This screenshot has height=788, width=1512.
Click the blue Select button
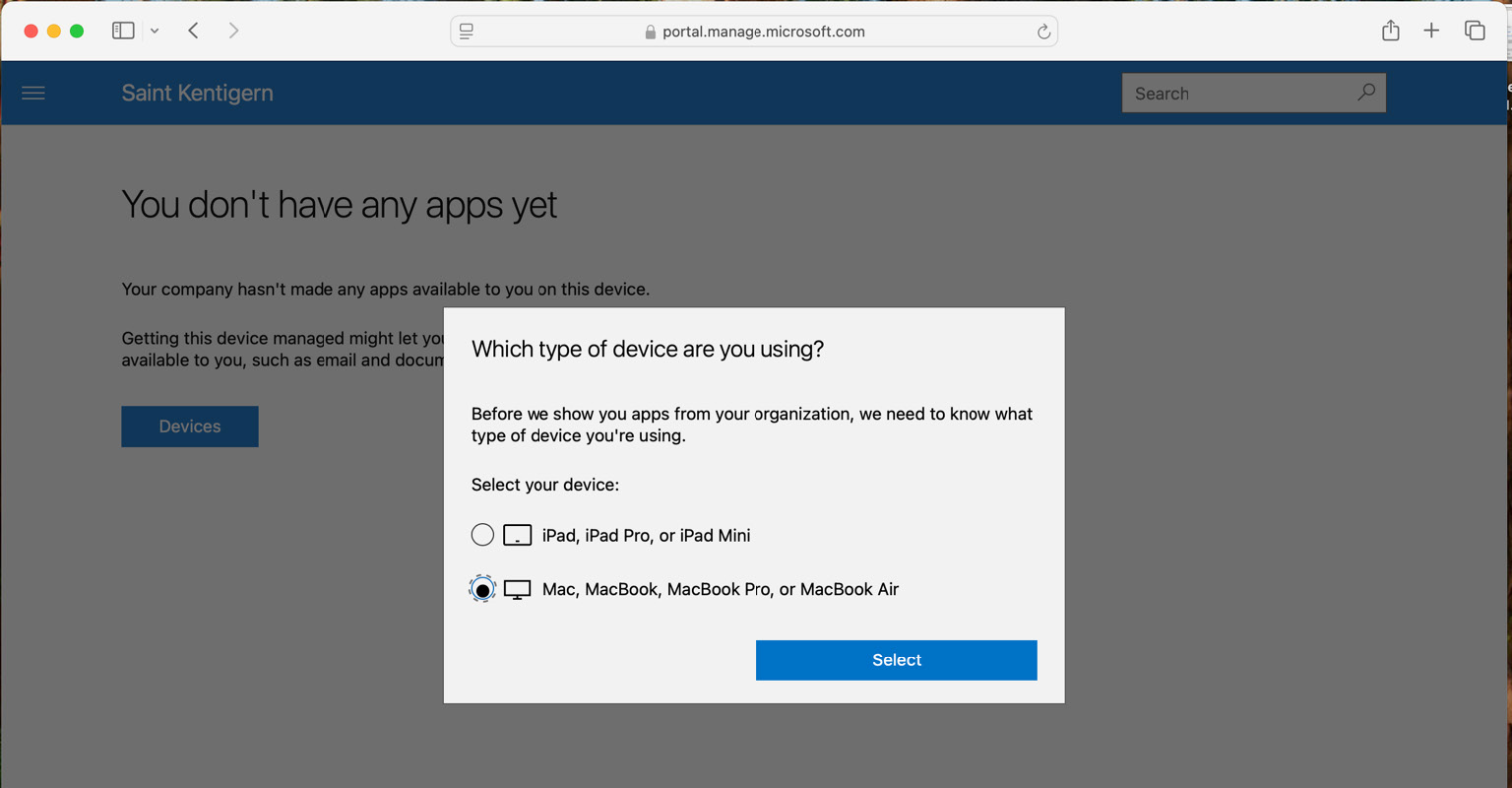tap(896, 660)
